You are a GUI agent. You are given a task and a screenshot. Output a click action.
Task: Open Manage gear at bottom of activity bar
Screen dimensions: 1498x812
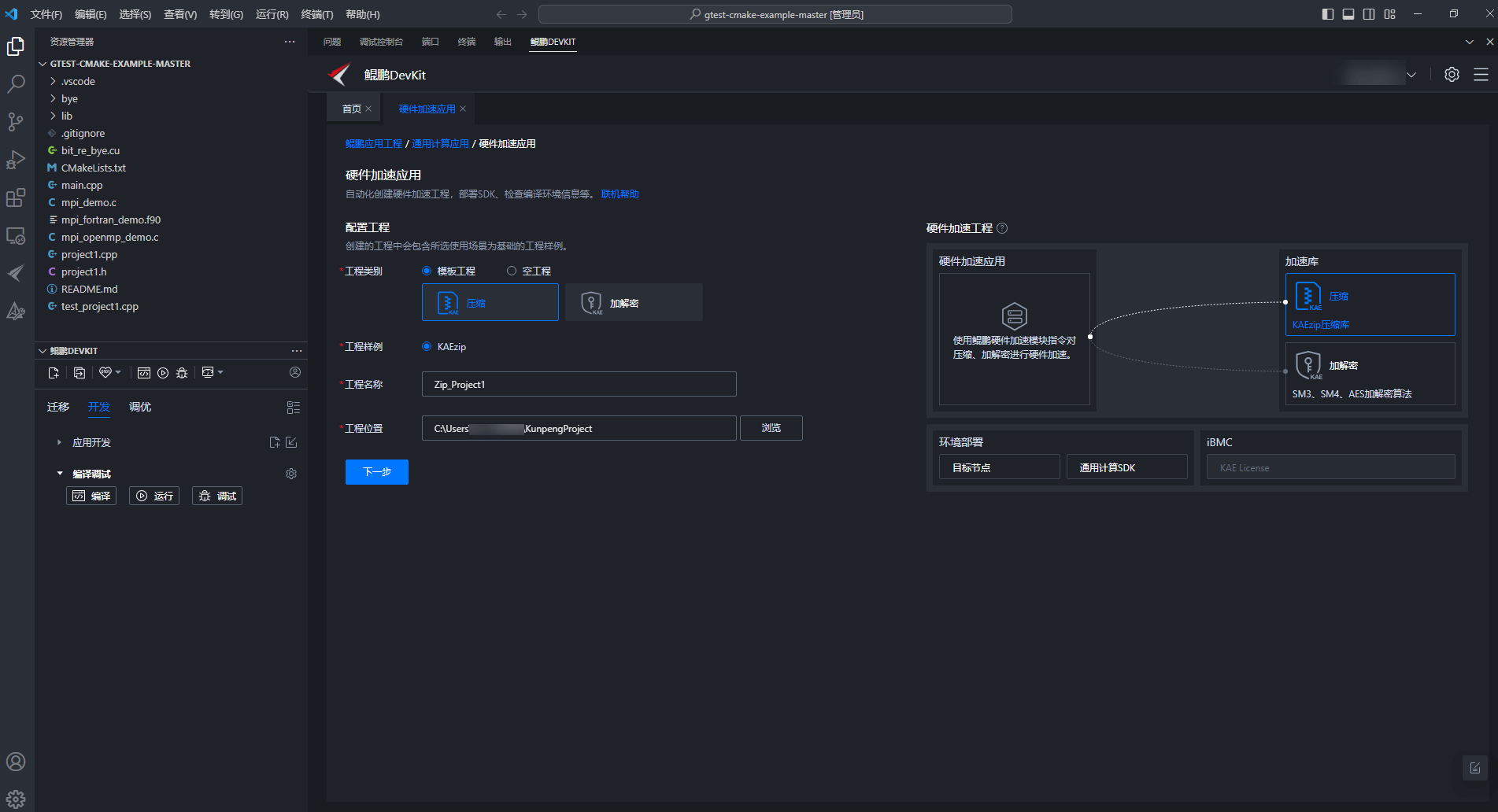16,799
